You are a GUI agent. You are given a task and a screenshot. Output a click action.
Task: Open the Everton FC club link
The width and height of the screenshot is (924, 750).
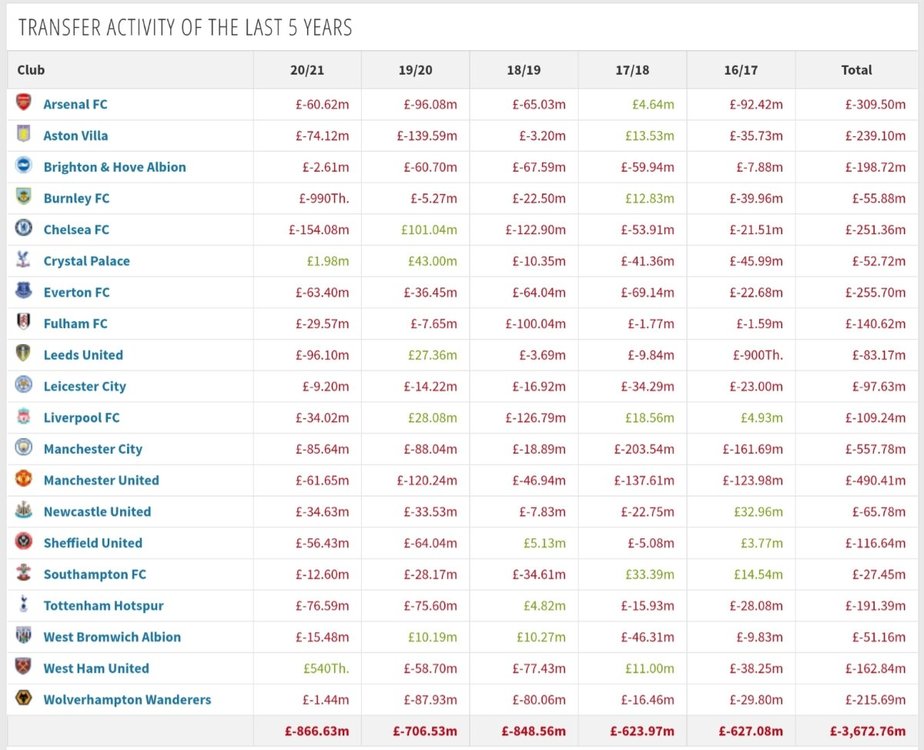tap(77, 292)
